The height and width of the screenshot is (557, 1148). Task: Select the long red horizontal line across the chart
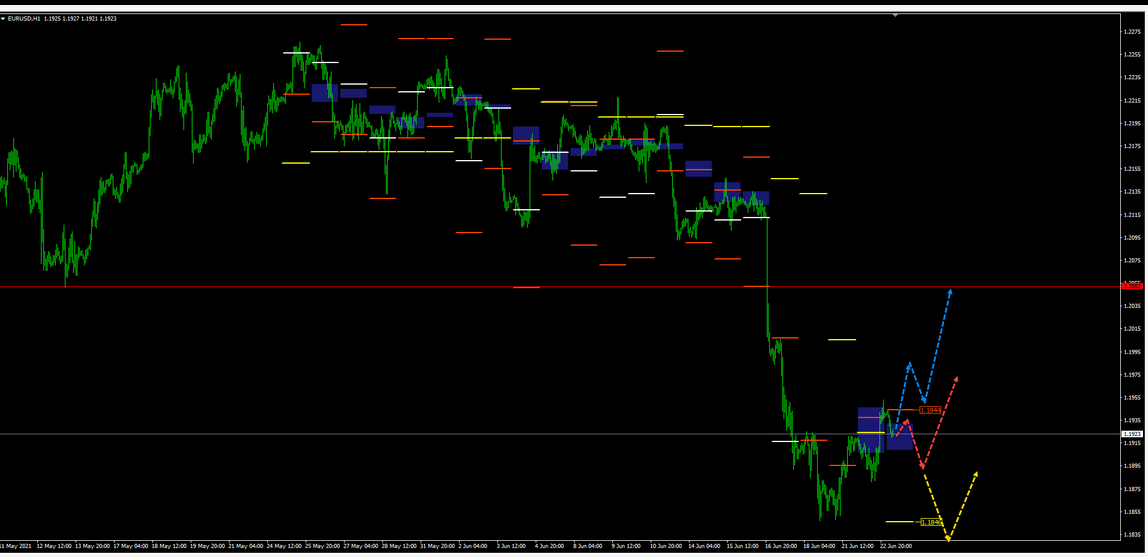click(400, 287)
